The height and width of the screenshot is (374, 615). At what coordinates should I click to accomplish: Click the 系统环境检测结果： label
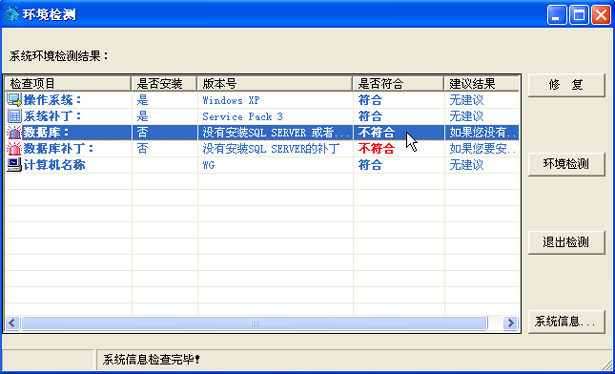pos(59,56)
